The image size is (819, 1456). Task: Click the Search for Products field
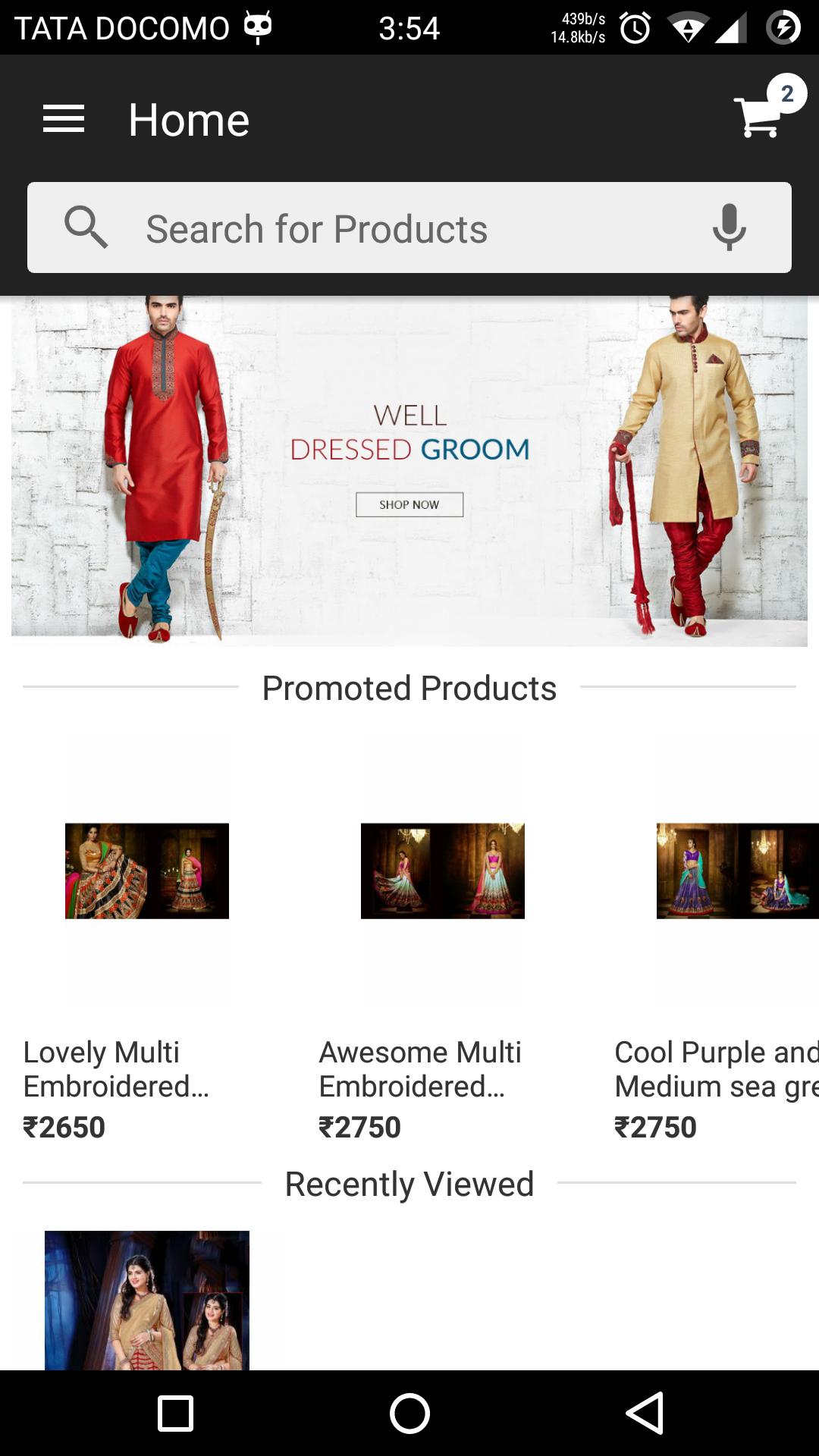[x=409, y=227]
